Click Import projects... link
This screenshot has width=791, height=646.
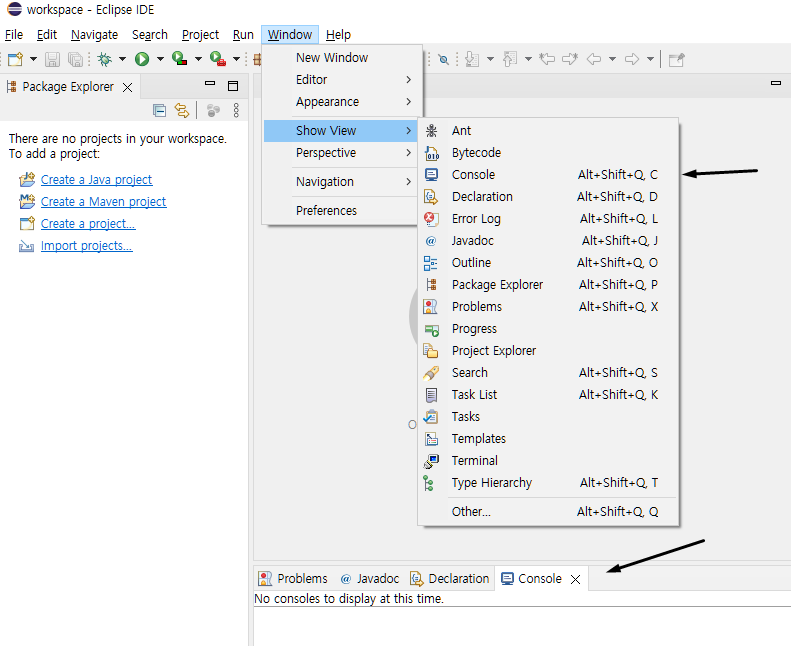click(x=87, y=246)
